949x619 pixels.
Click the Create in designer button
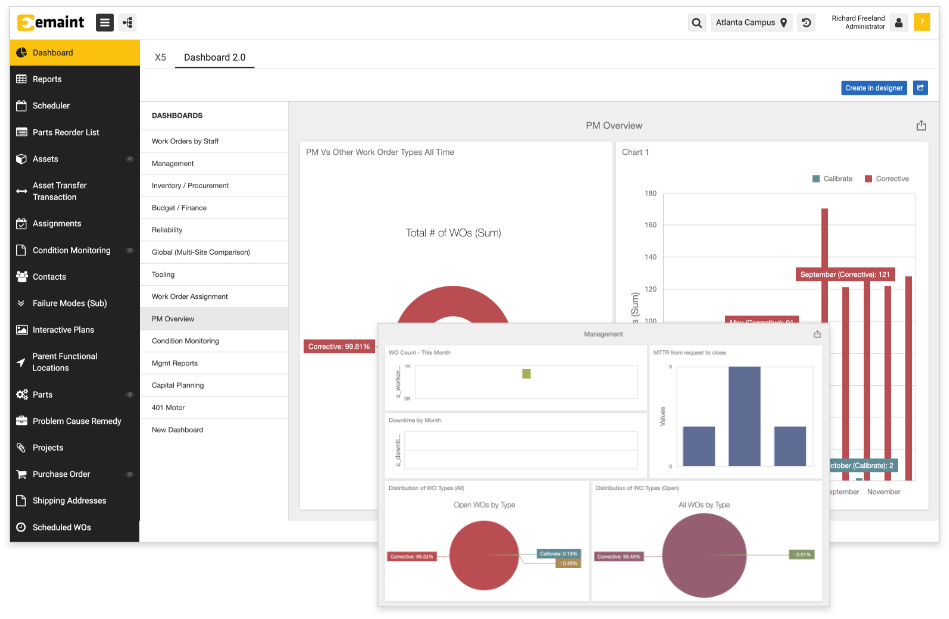(x=873, y=88)
